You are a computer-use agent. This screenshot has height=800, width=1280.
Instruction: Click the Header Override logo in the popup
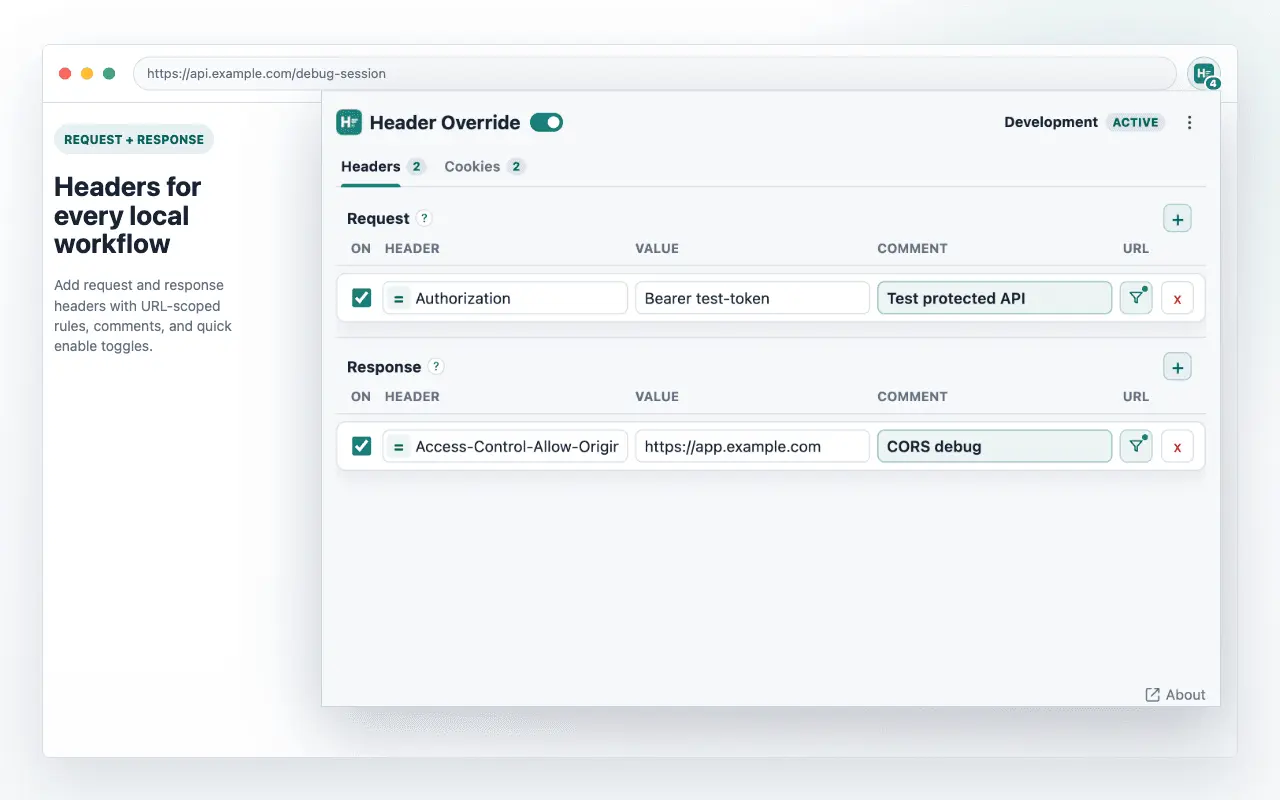click(x=349, y=122)
